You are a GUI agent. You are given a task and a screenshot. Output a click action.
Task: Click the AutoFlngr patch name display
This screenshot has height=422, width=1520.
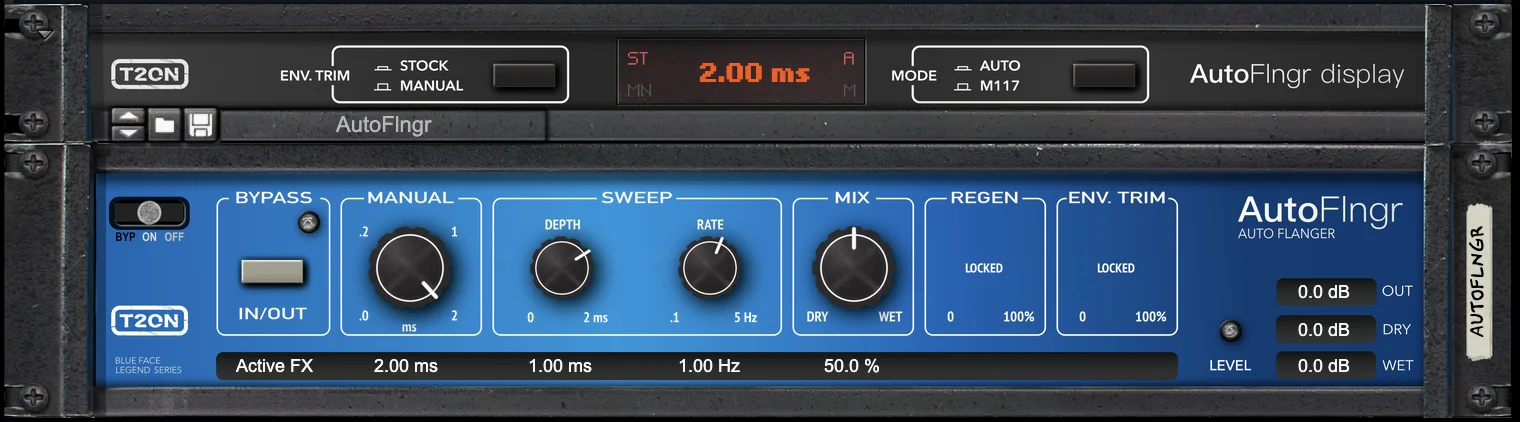tap(384, 126)
